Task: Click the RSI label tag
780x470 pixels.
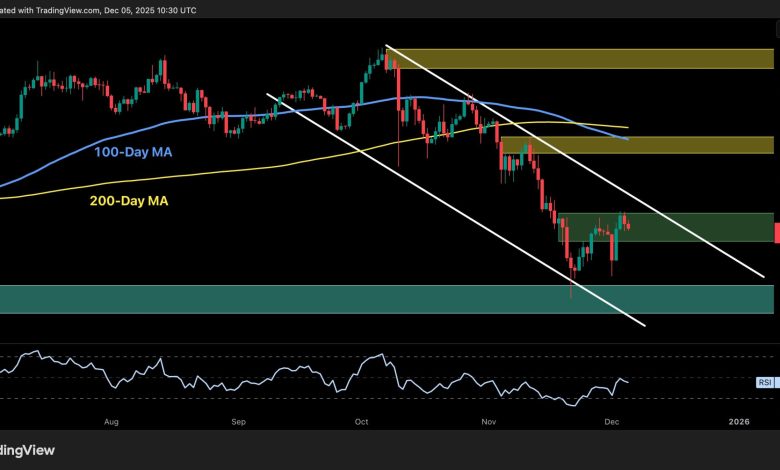Action: pos(764,382)
